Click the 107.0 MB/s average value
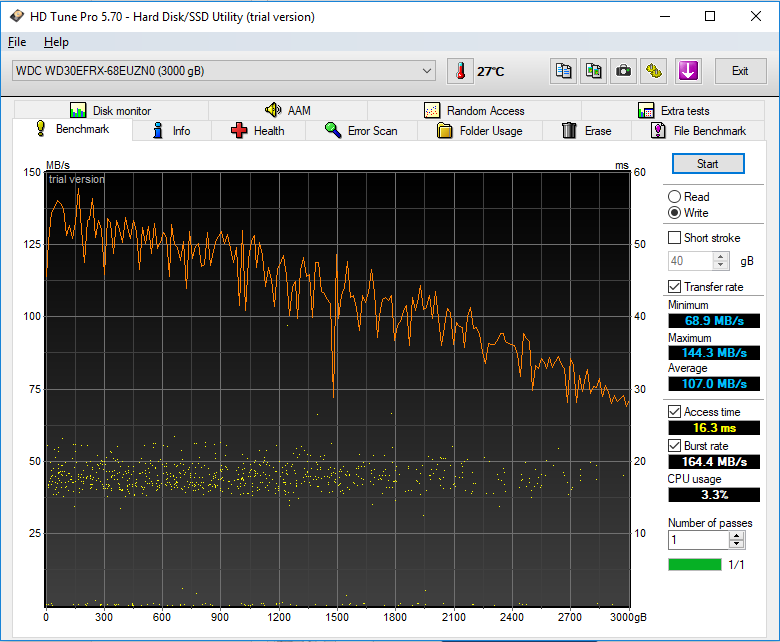780x642 pixels. pos(714,384)
